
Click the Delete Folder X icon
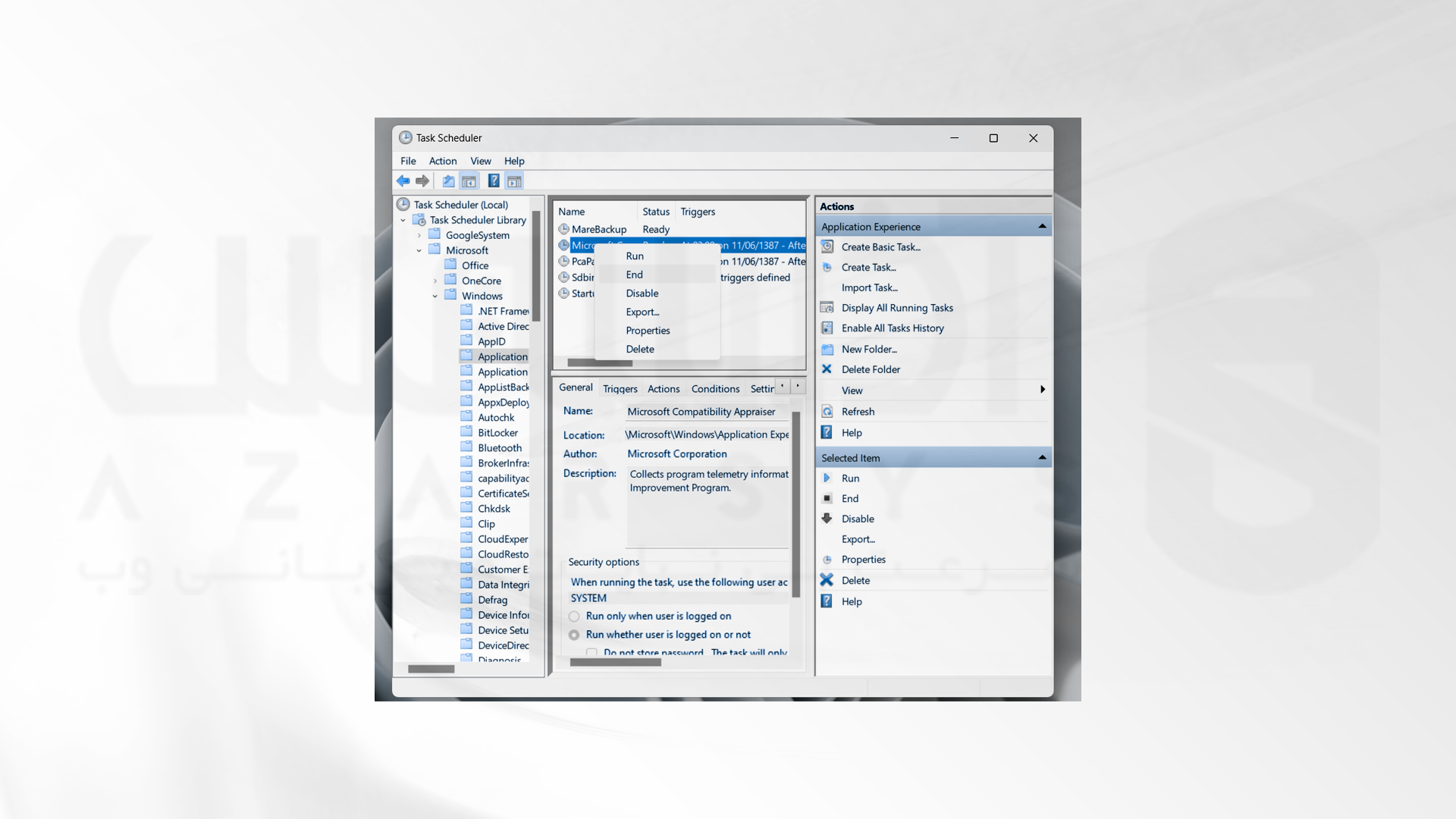click(827, 369)
